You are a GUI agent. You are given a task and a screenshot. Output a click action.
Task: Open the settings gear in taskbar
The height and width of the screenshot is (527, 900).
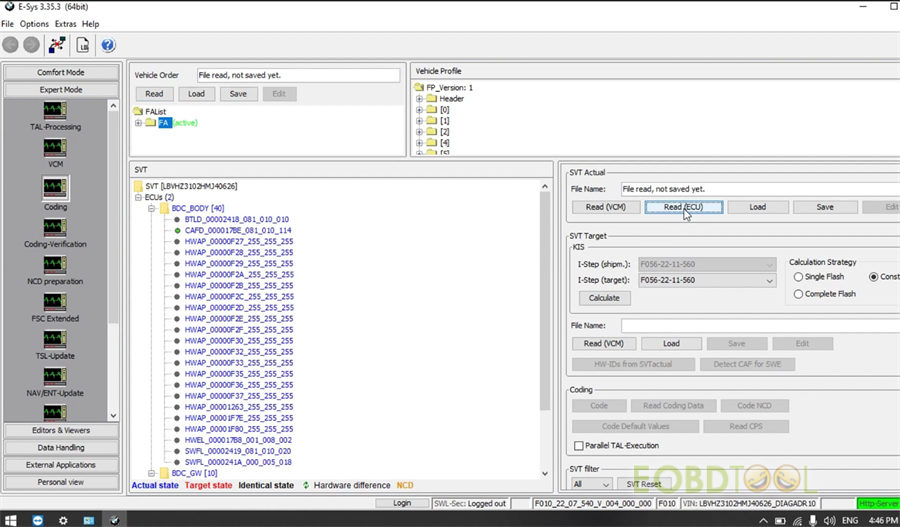coord(63,520)
